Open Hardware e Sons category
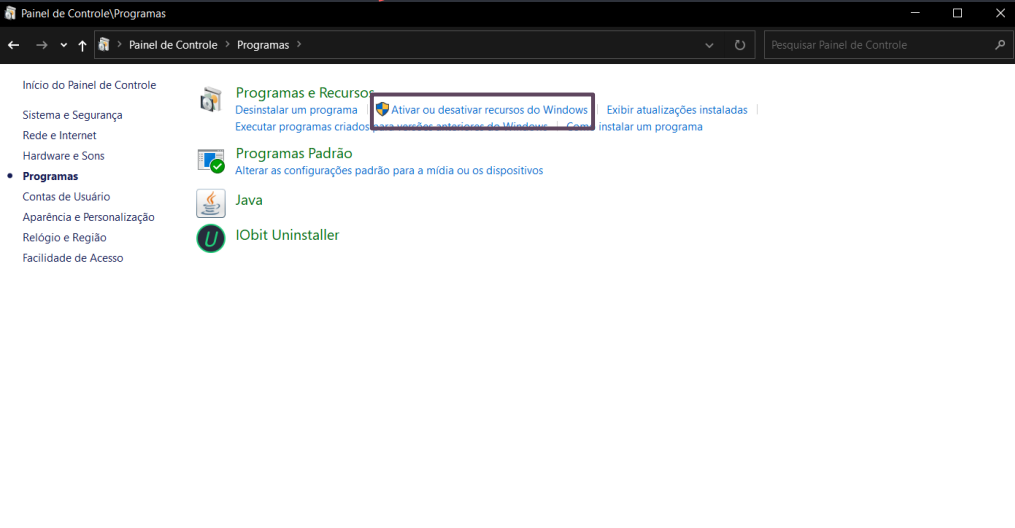Screen dimensions: 1015x528 point(63,156)
